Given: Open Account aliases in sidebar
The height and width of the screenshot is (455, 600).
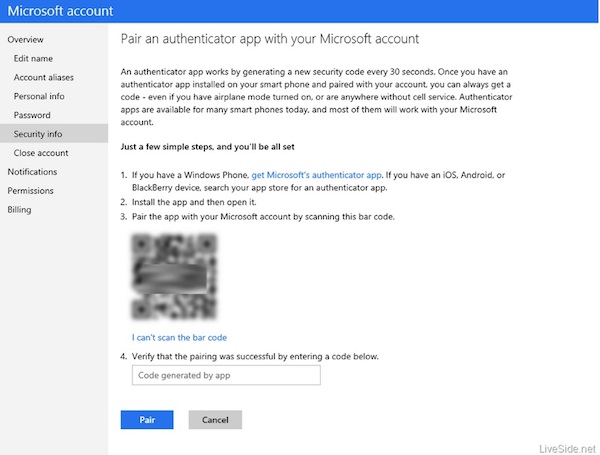Looking at the screenshot, I should tap(44, 77).
